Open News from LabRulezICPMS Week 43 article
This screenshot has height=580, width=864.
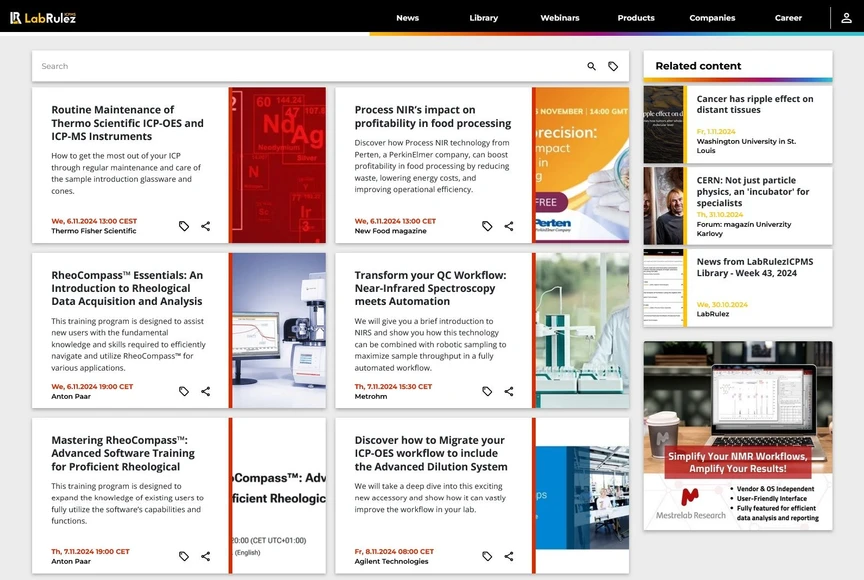tap(754, 267)
